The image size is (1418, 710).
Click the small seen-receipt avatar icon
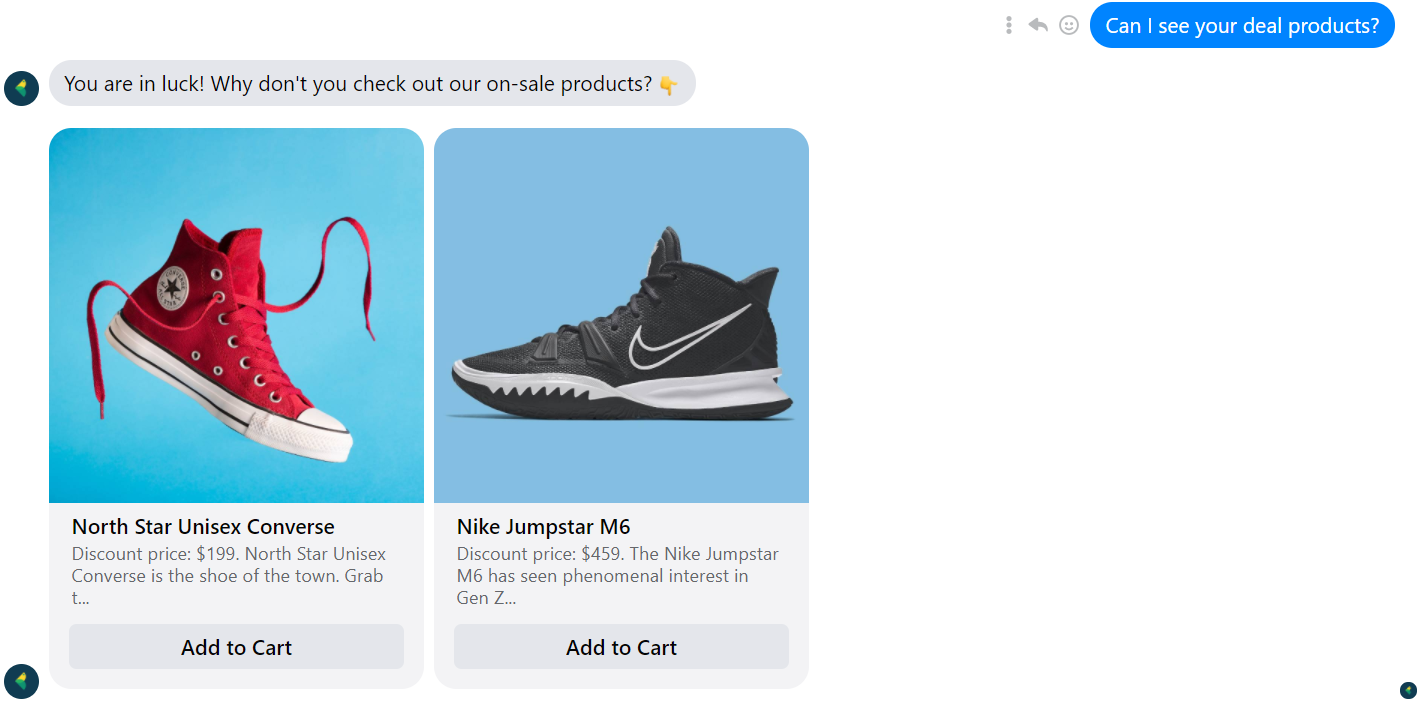[x=1408, y=690]
